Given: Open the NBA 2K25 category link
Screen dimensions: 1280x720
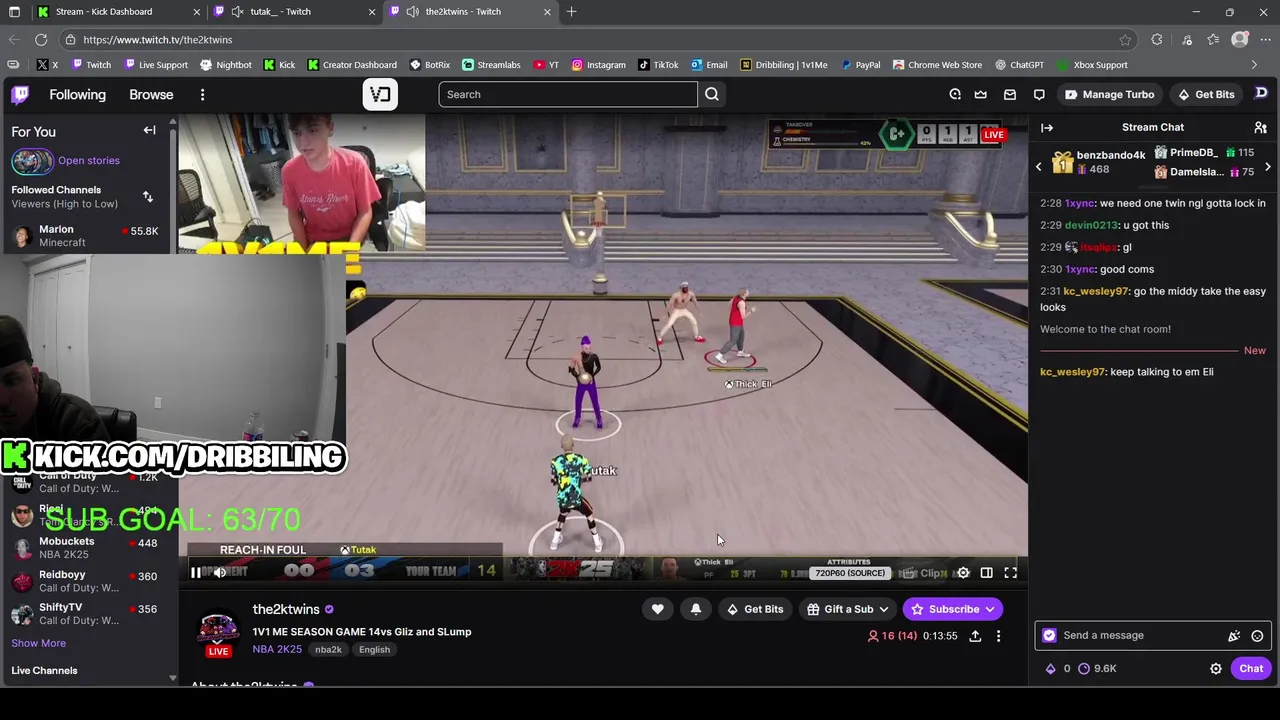Looking at the screenshot, I should click(277, 649).
